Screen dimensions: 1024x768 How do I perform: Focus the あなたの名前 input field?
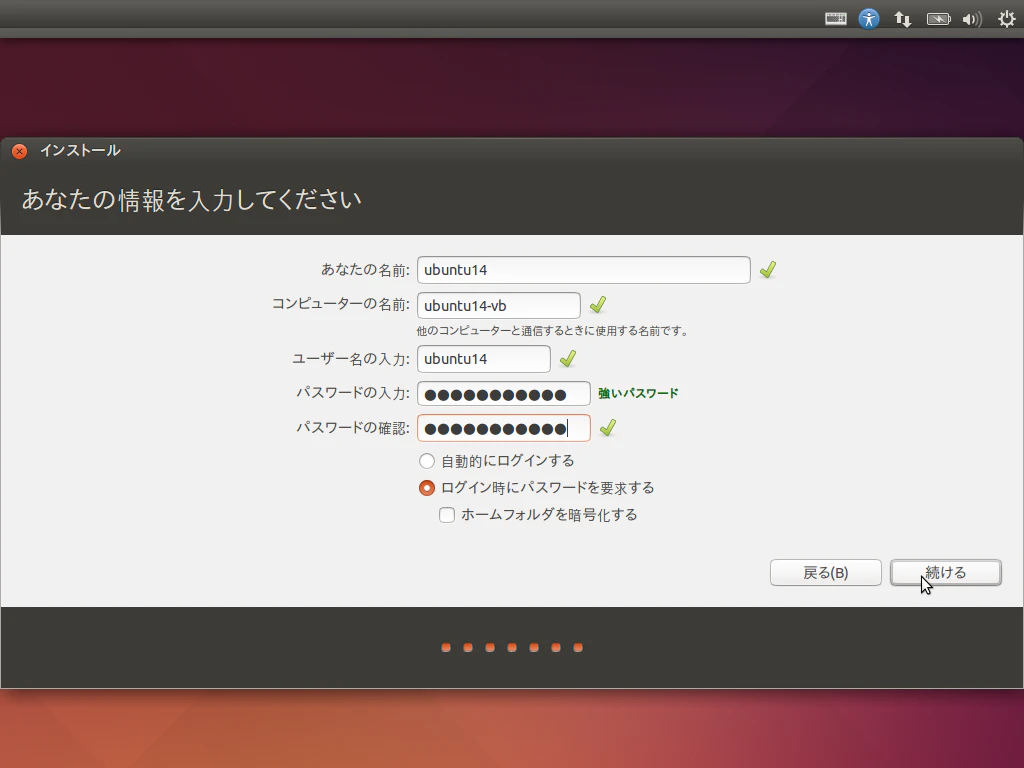(583, 270)
